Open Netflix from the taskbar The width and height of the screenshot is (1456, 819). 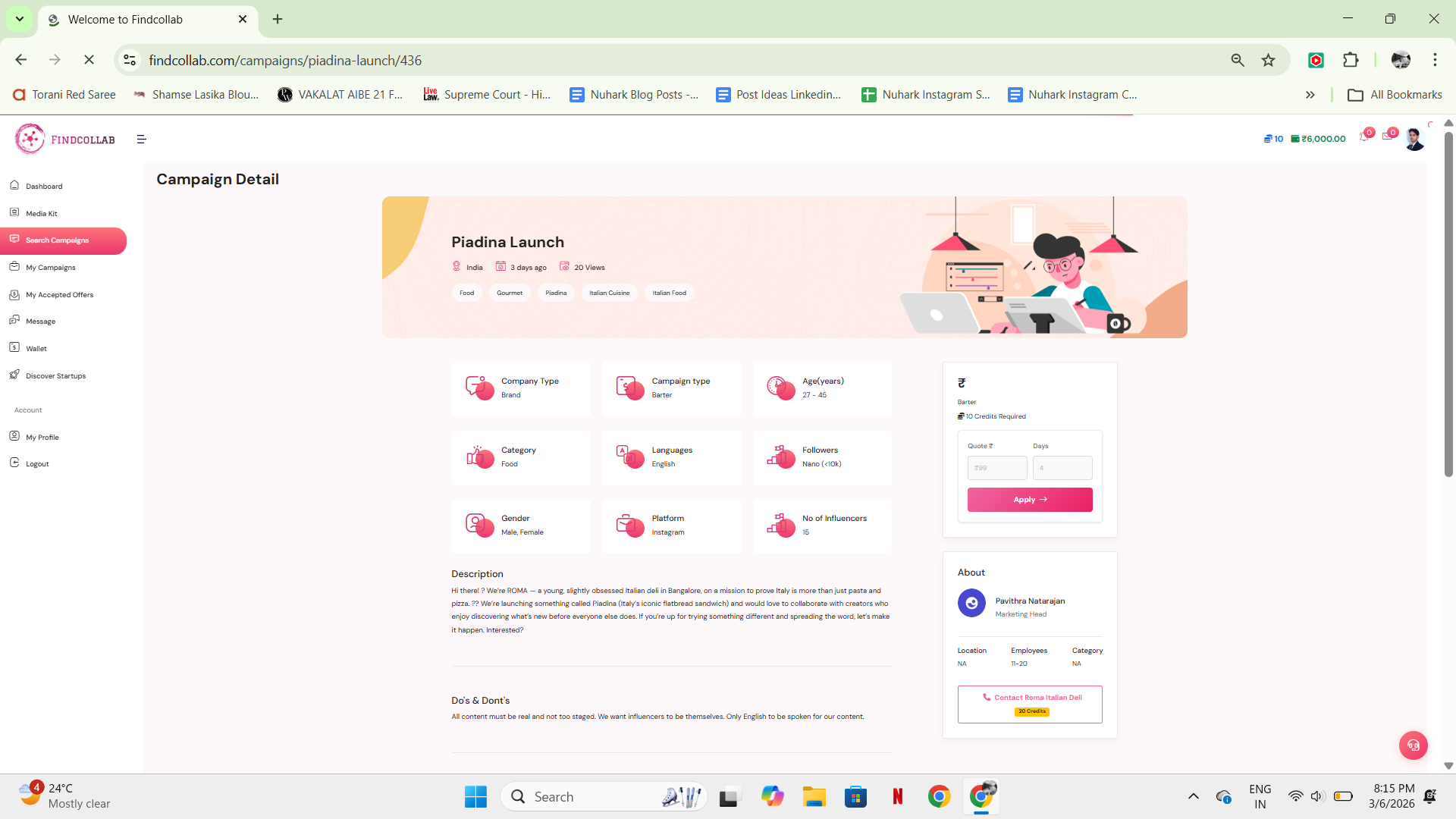tap(898, 796)
